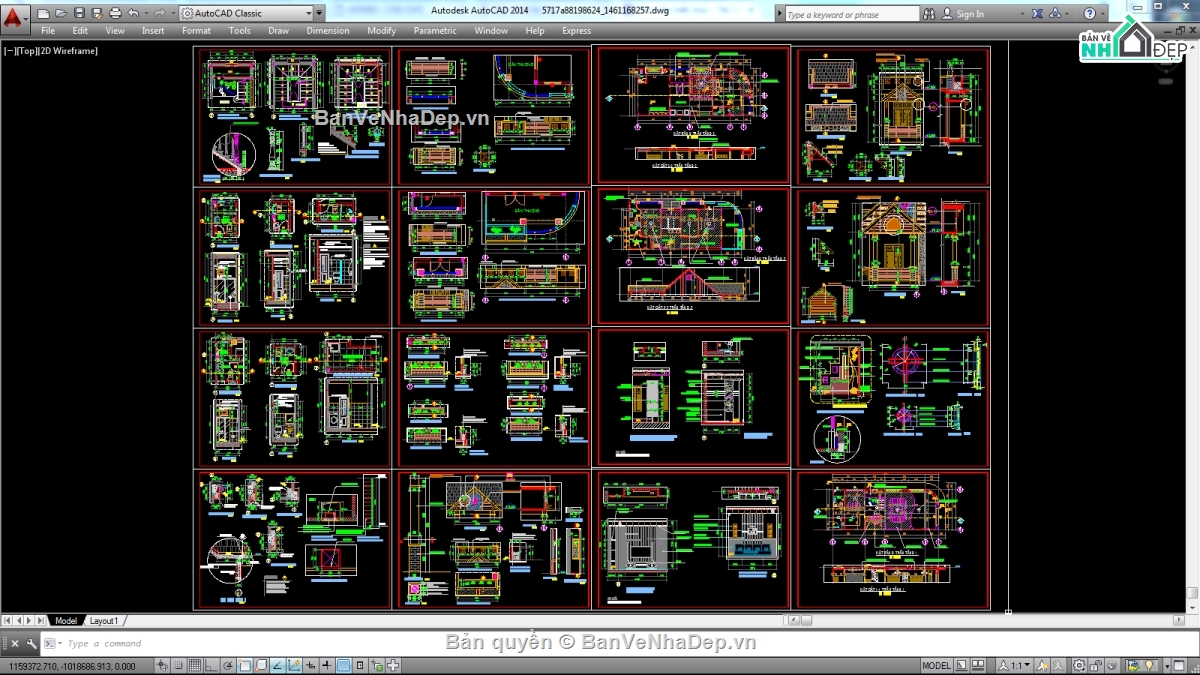
Task: Save the drawing with the Save icon
Action: click(79, 13)
